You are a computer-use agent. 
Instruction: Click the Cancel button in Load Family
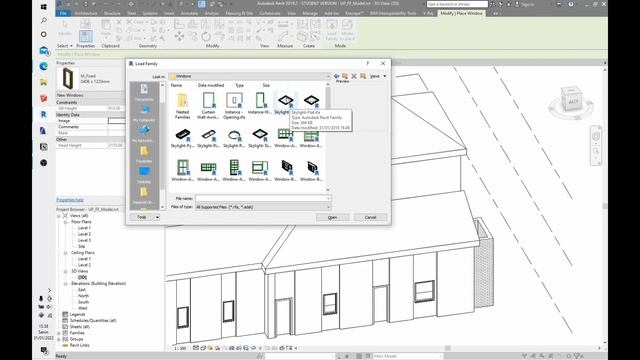[370, 217]
